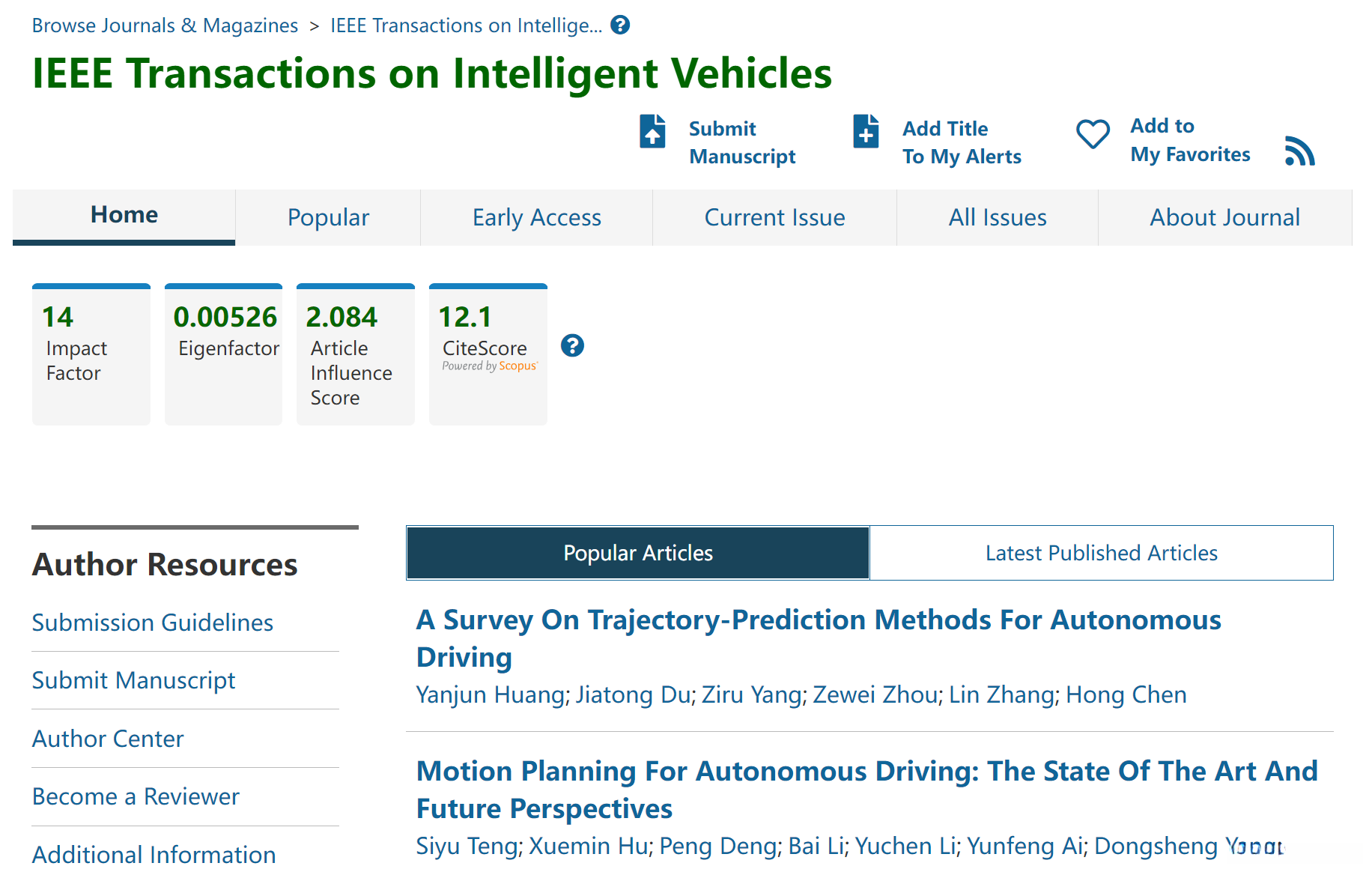This screenshot has height=869, width=1372.
Task: Click the metrics help question mark icon
Action: click(x=572, y=345)
